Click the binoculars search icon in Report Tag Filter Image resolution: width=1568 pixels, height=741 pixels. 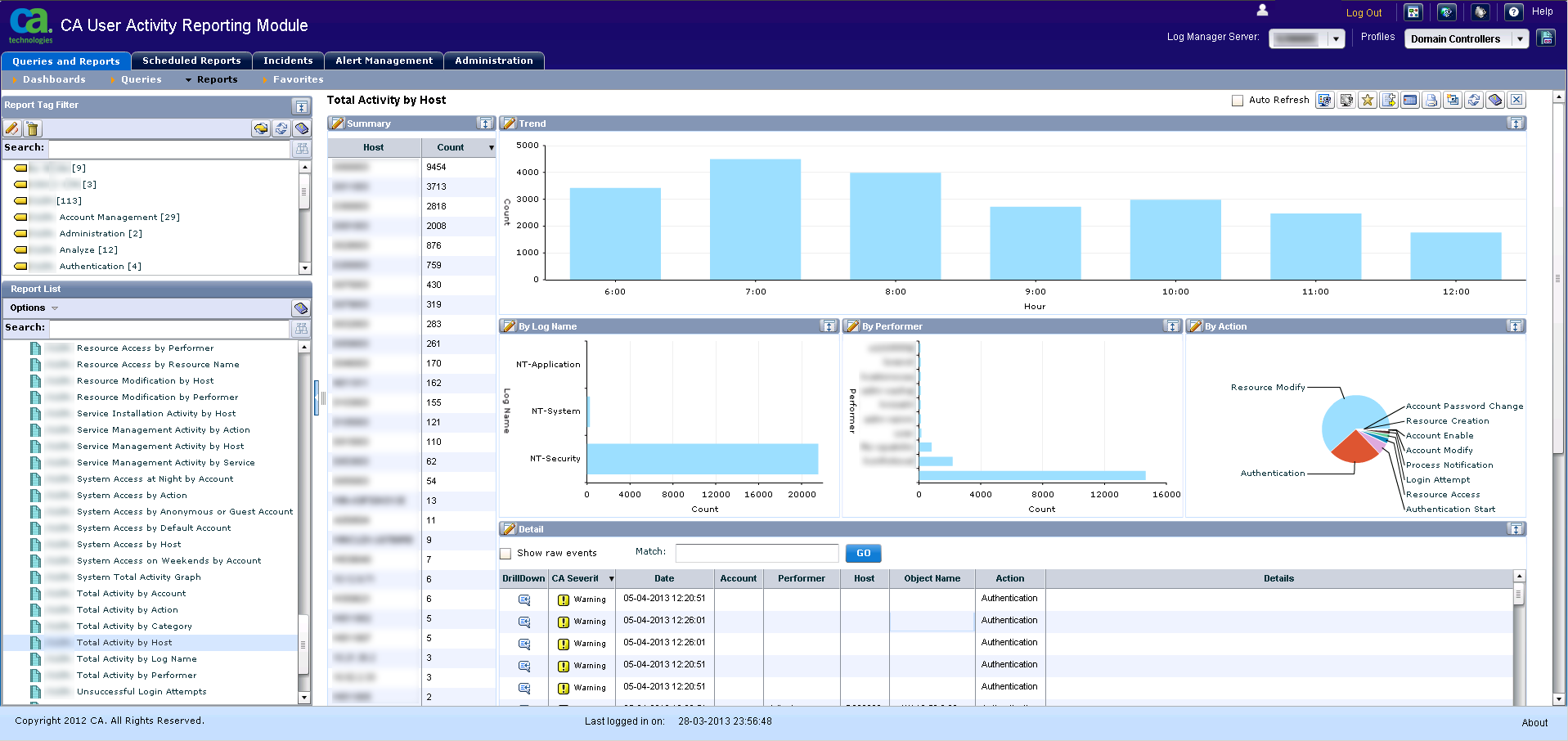point(302,148)
